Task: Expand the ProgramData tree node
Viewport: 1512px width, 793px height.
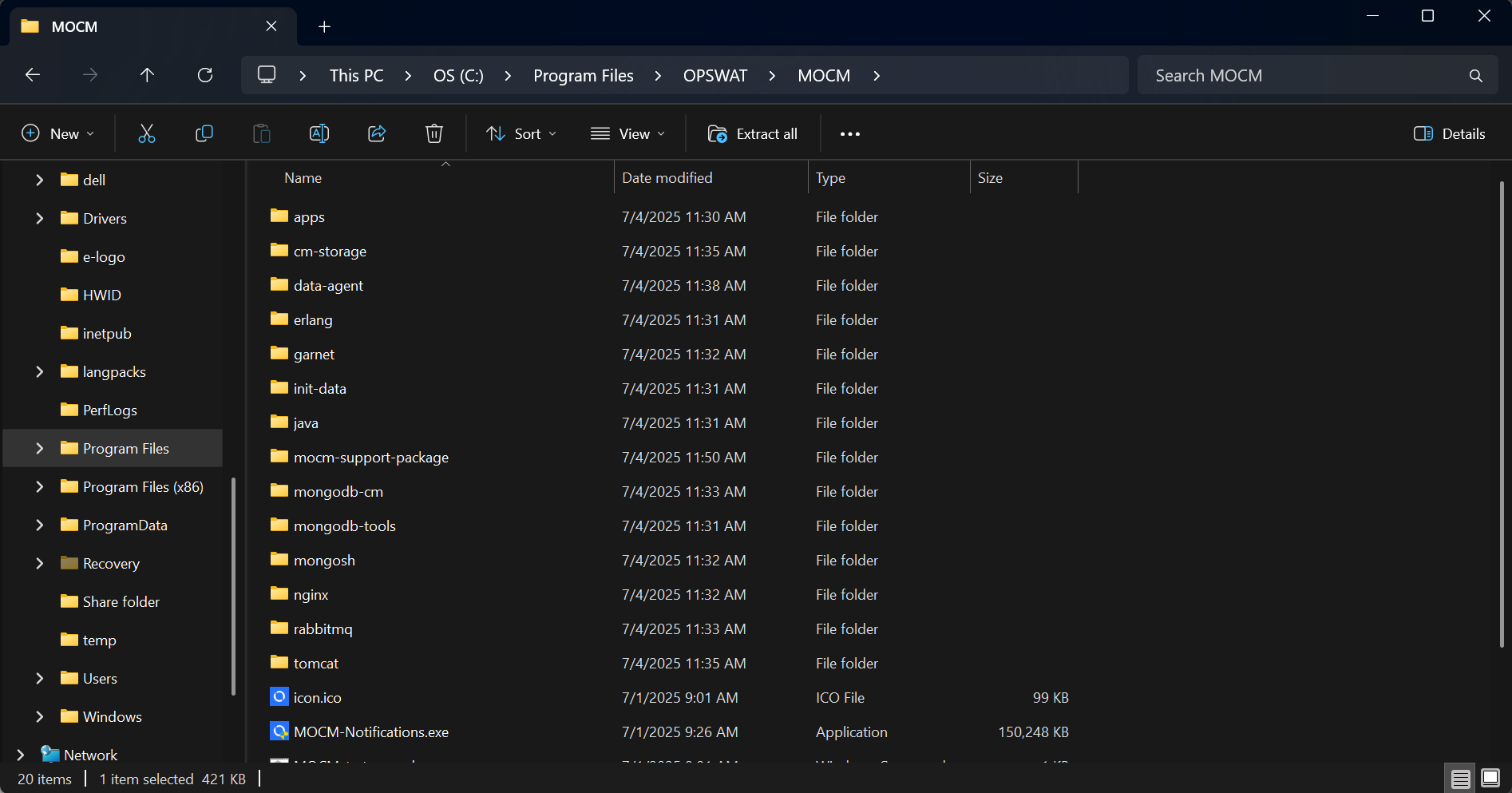Action: (39, 525)
